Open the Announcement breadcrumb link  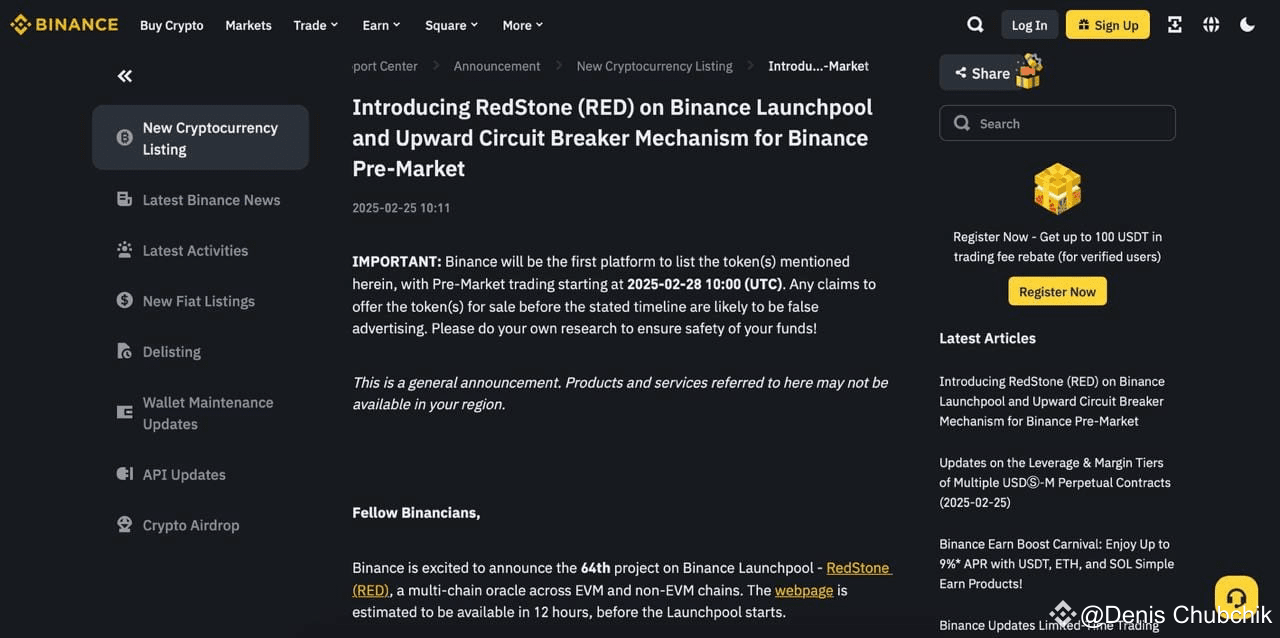click(x=497, y=66)
